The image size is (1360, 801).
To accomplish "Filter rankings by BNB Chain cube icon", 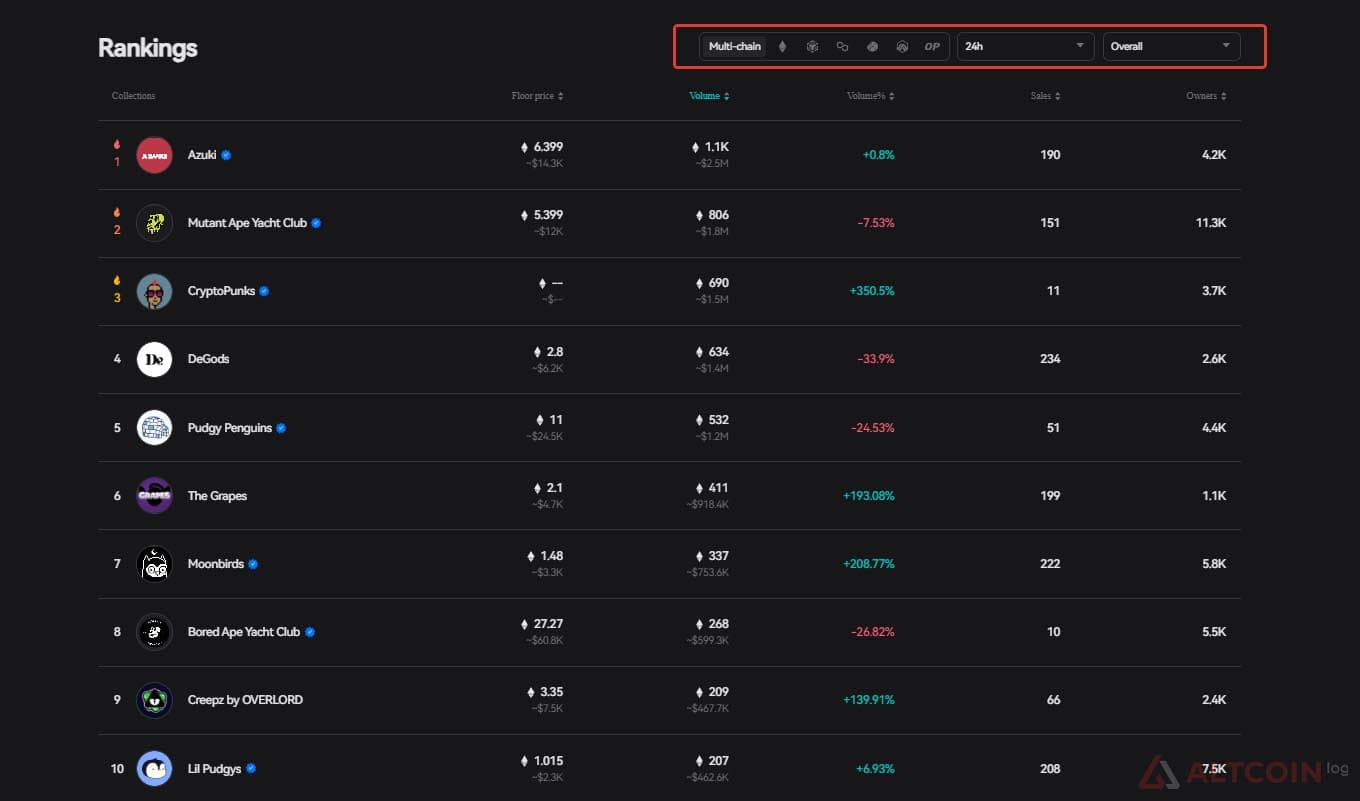I will (x=813, y=46).
